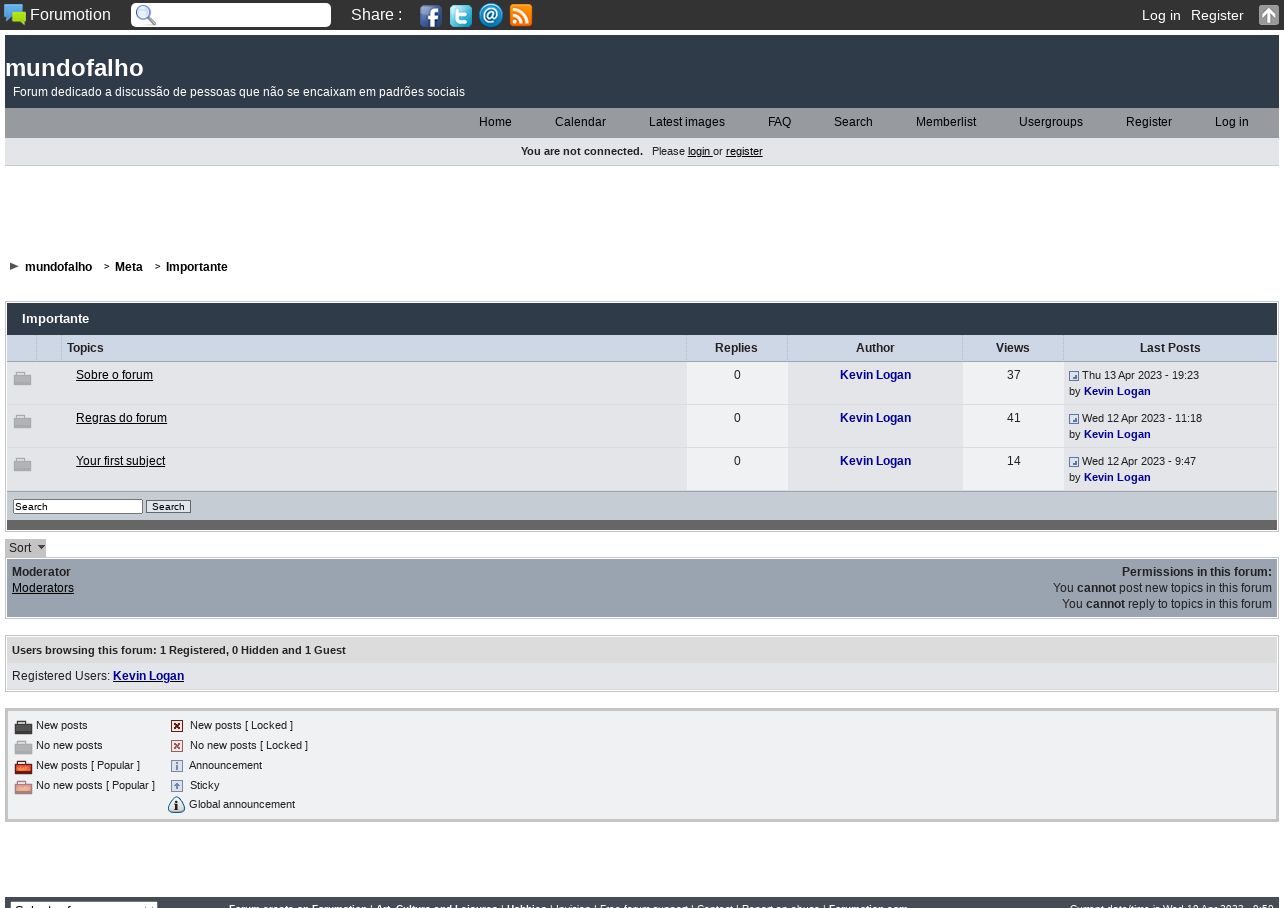1284x908 pixels.
Task: View last post icon for Regras do forum
Action: click(1074, 419)
